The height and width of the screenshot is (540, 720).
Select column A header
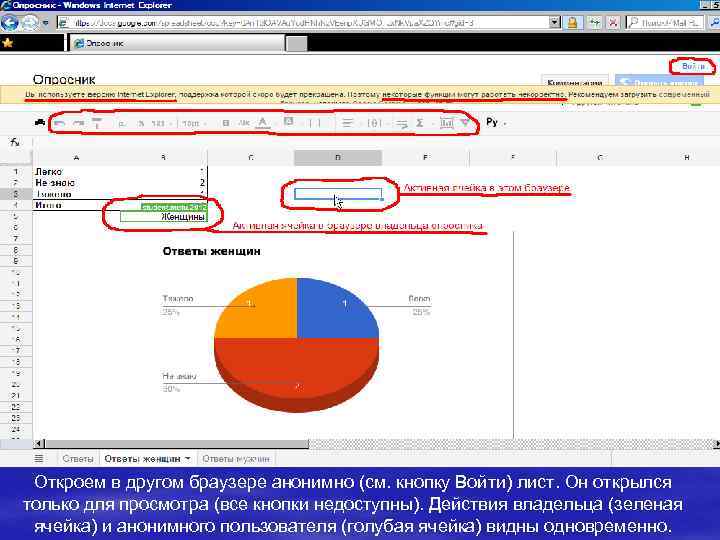[x=76, y=158]
